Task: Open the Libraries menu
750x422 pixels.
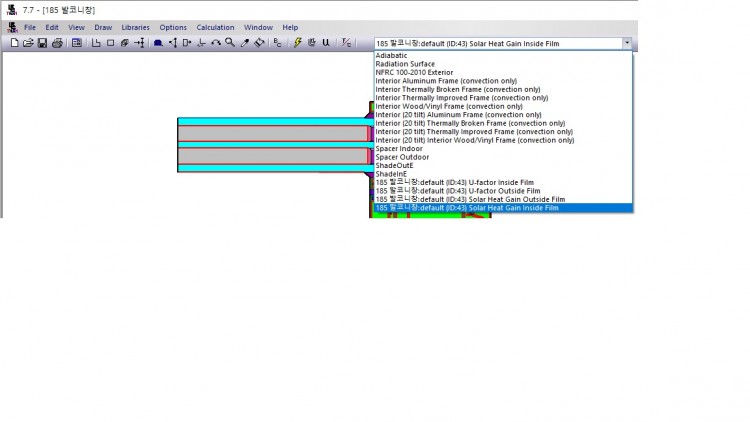Action: pos(135,27)
